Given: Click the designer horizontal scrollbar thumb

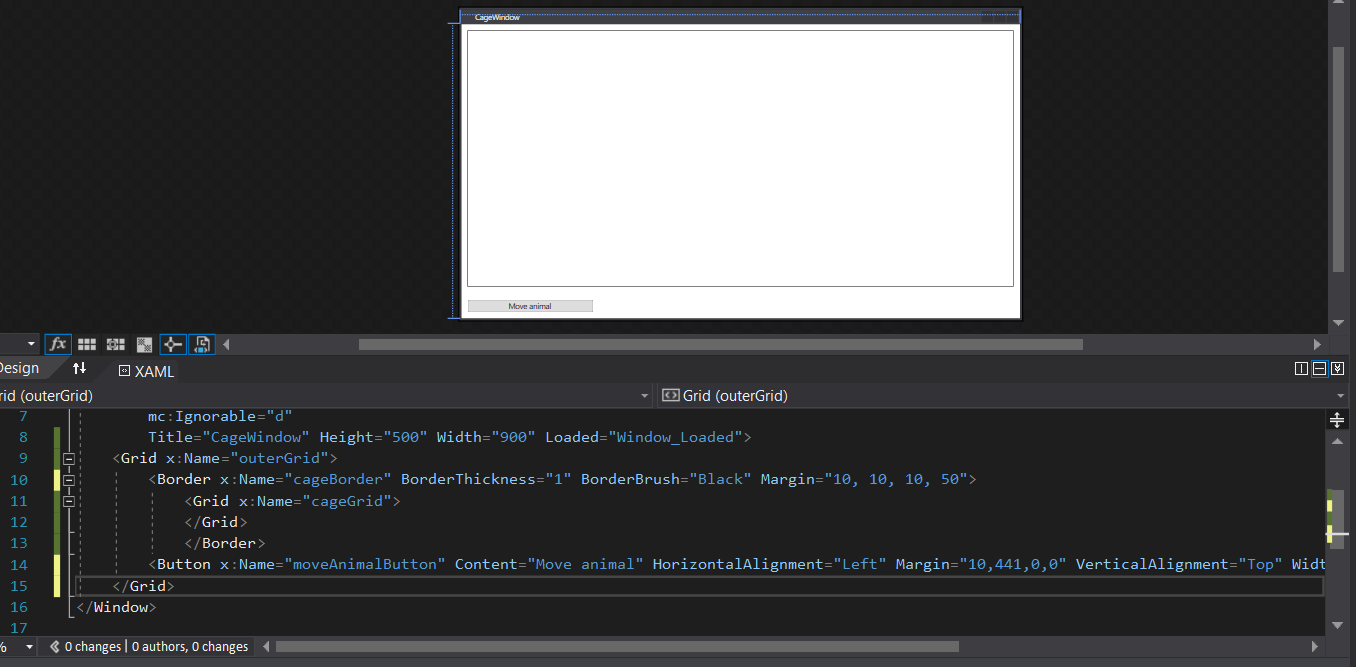Looking at the screenshot, I should coord(720,345).
